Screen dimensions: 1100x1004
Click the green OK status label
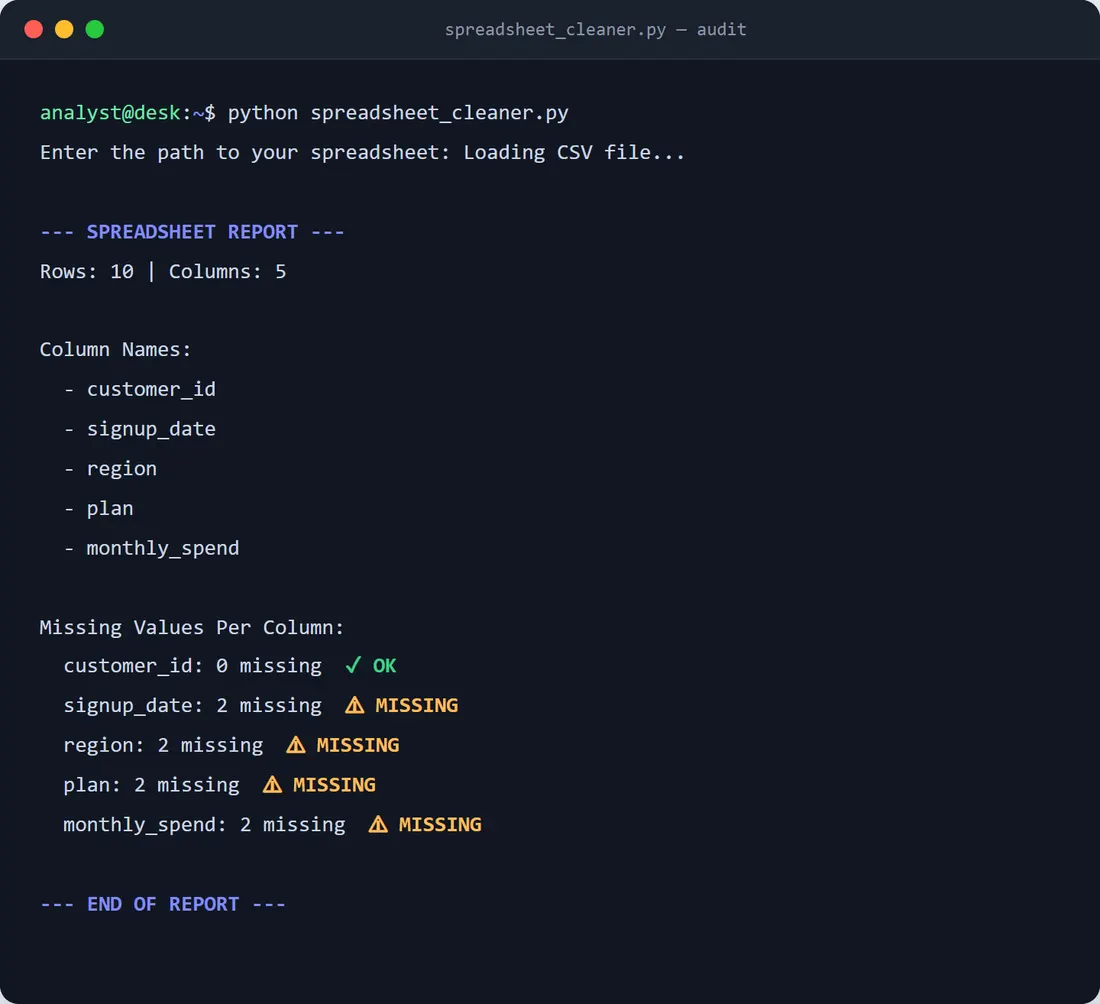[384, 666]
